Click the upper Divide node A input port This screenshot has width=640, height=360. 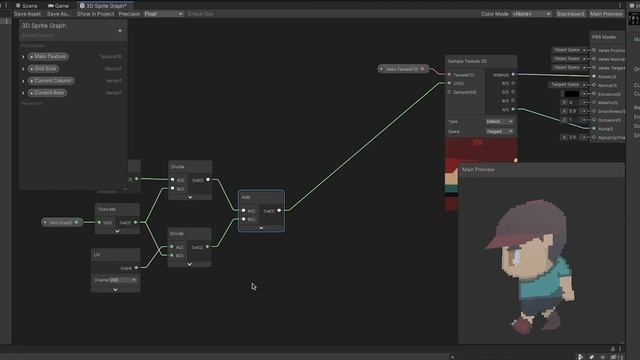tap(173, 180)
